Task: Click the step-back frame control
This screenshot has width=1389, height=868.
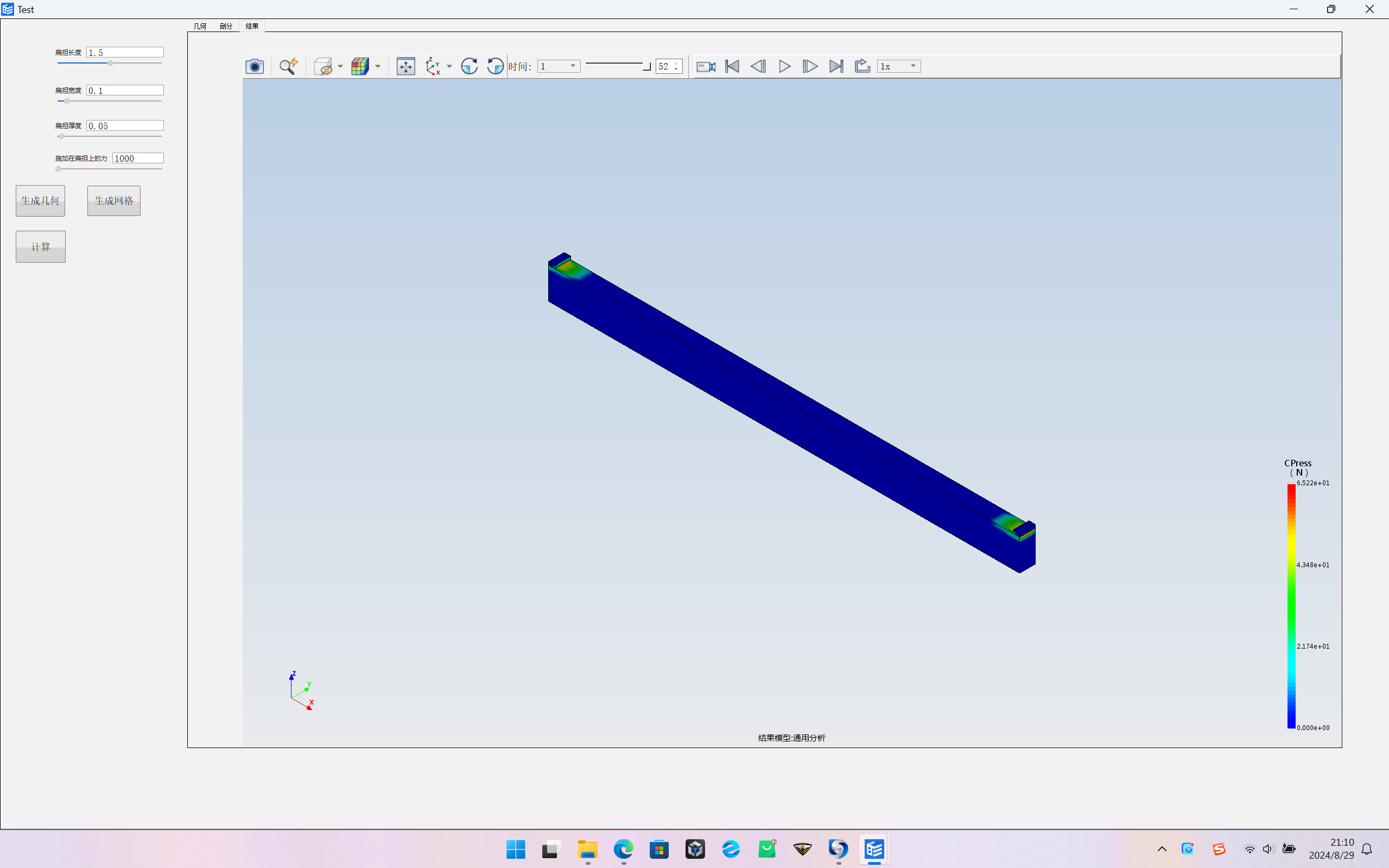Action: 758,66
